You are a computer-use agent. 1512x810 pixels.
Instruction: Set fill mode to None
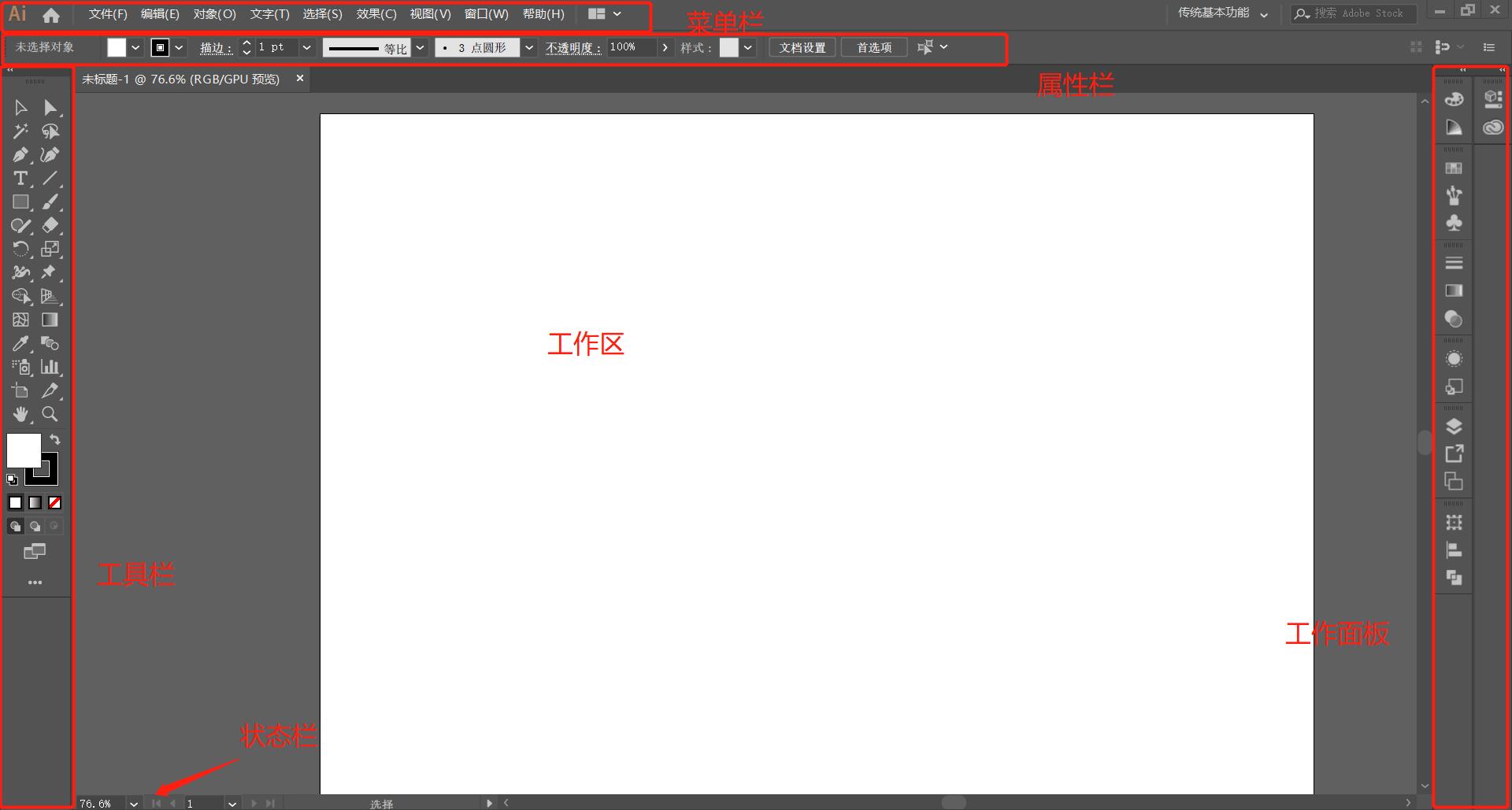(x=55, y=503)
